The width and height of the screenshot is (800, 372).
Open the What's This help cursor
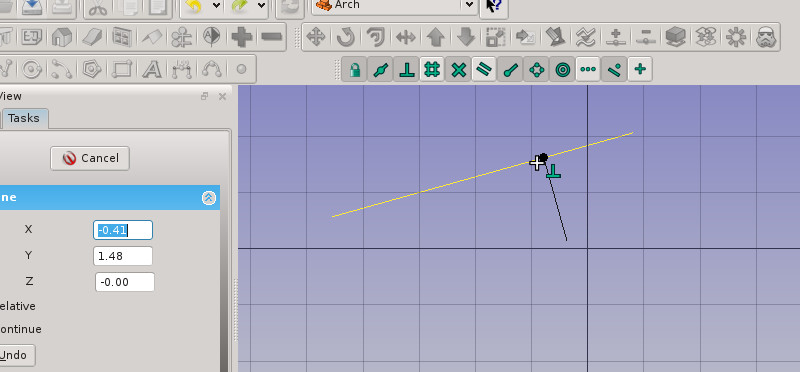click(x=493, y=6)
